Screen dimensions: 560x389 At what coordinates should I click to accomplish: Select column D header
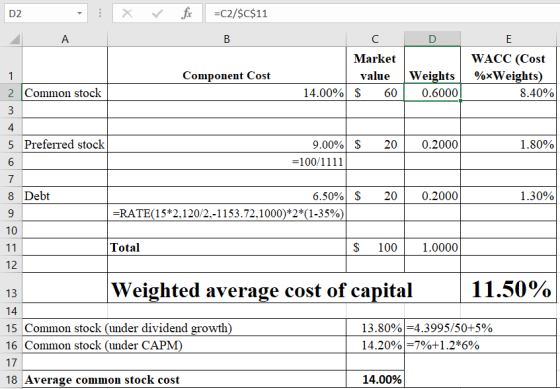pos(432,39)
